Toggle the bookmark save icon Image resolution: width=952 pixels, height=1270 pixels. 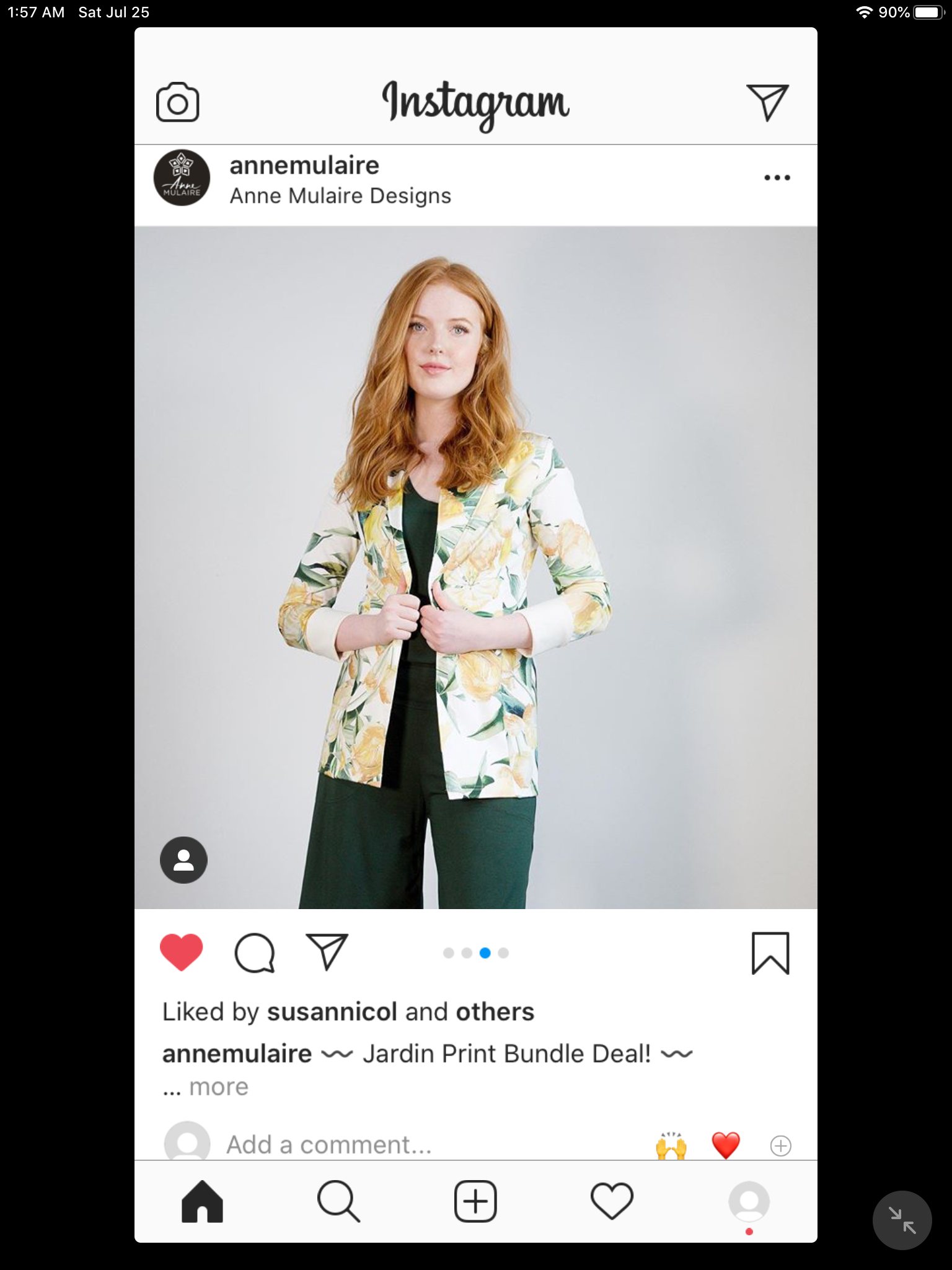[x=770, y=953]
